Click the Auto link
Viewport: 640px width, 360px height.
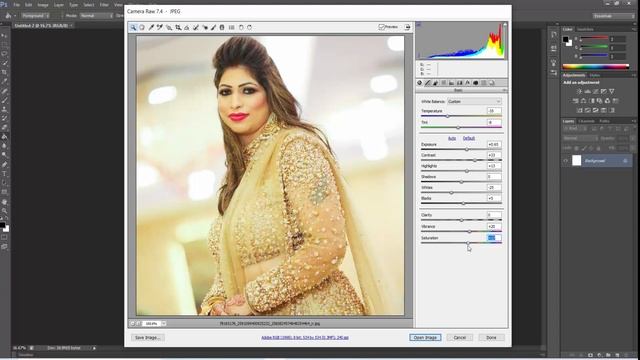coord(452,138)
